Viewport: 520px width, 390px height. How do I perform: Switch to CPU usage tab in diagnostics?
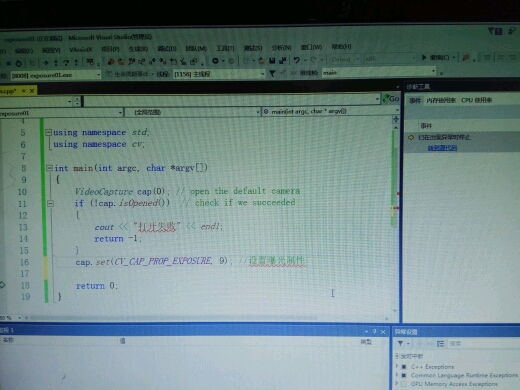pyautogui.click(x=476, y=100)
